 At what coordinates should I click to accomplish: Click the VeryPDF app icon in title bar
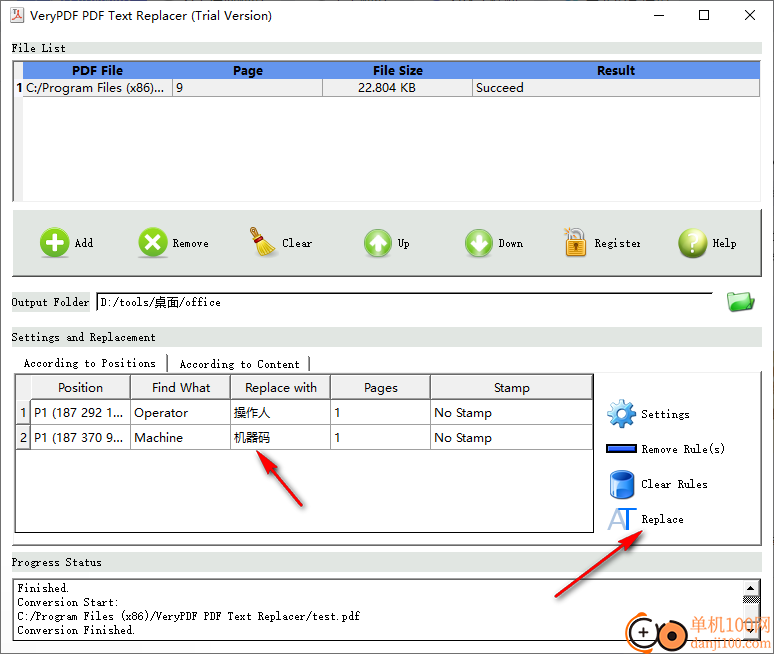[17, 15]
